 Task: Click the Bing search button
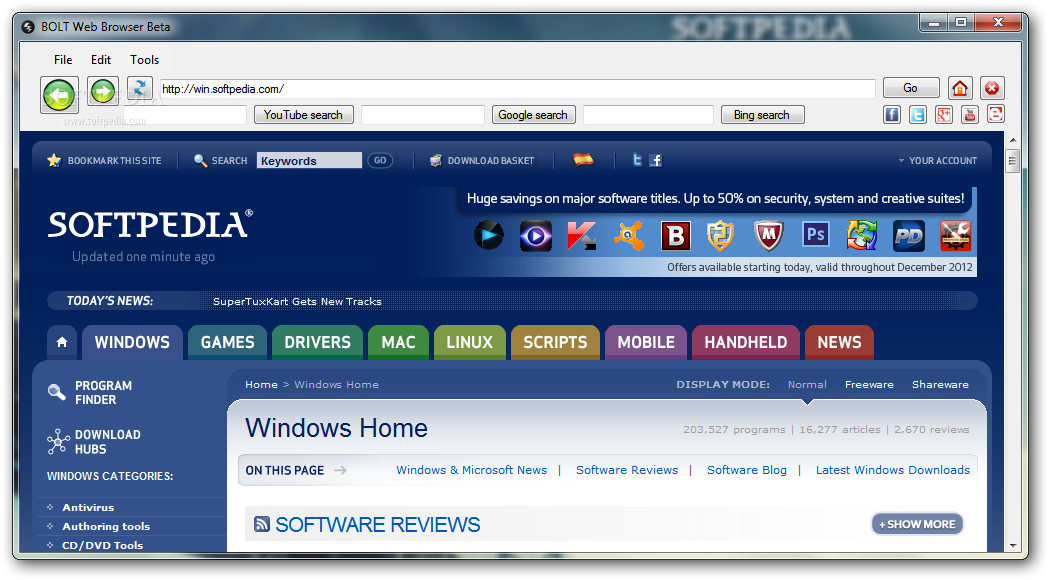(x=762, y=114)
